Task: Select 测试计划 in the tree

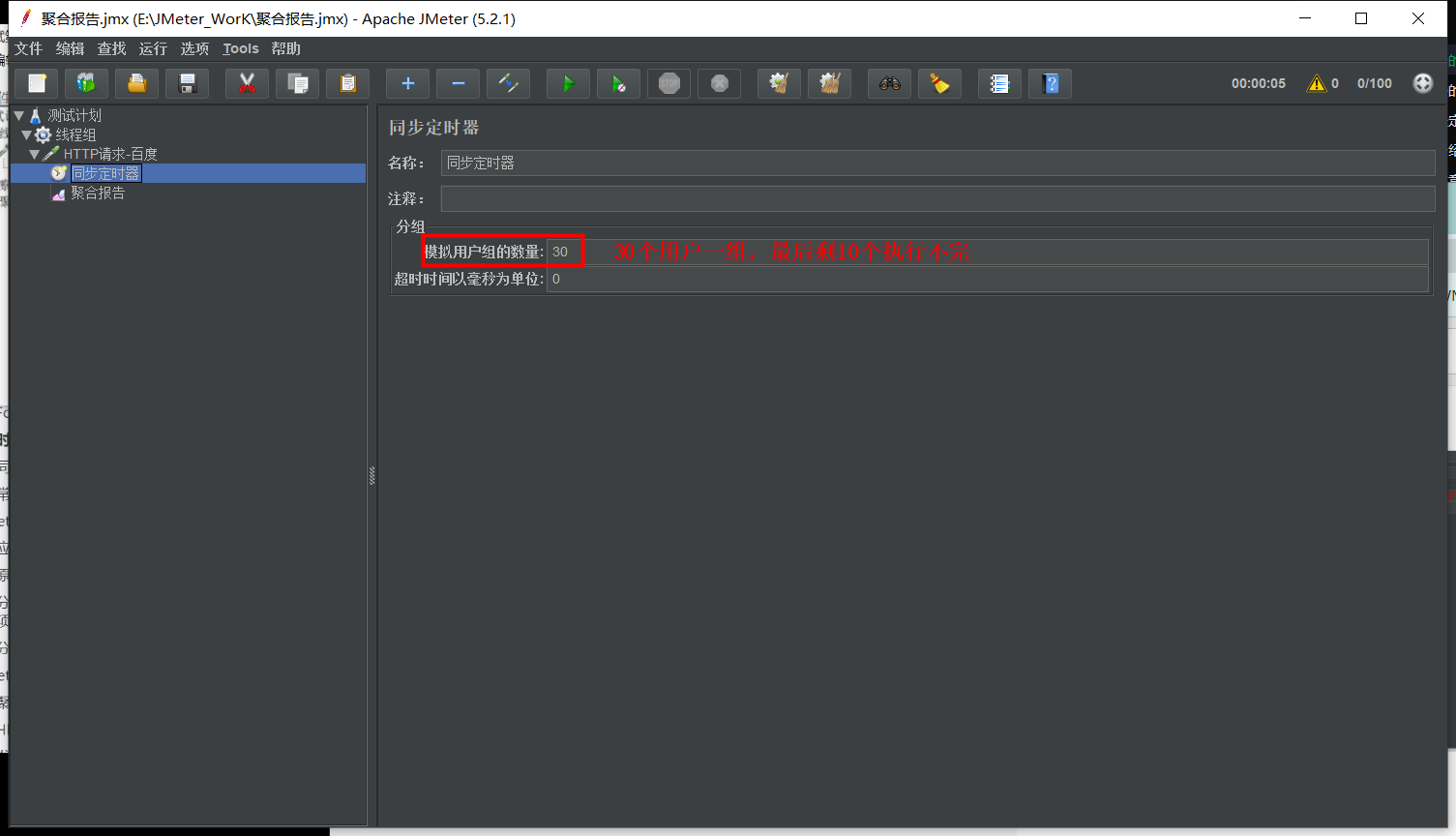Action: coord(74,115)
